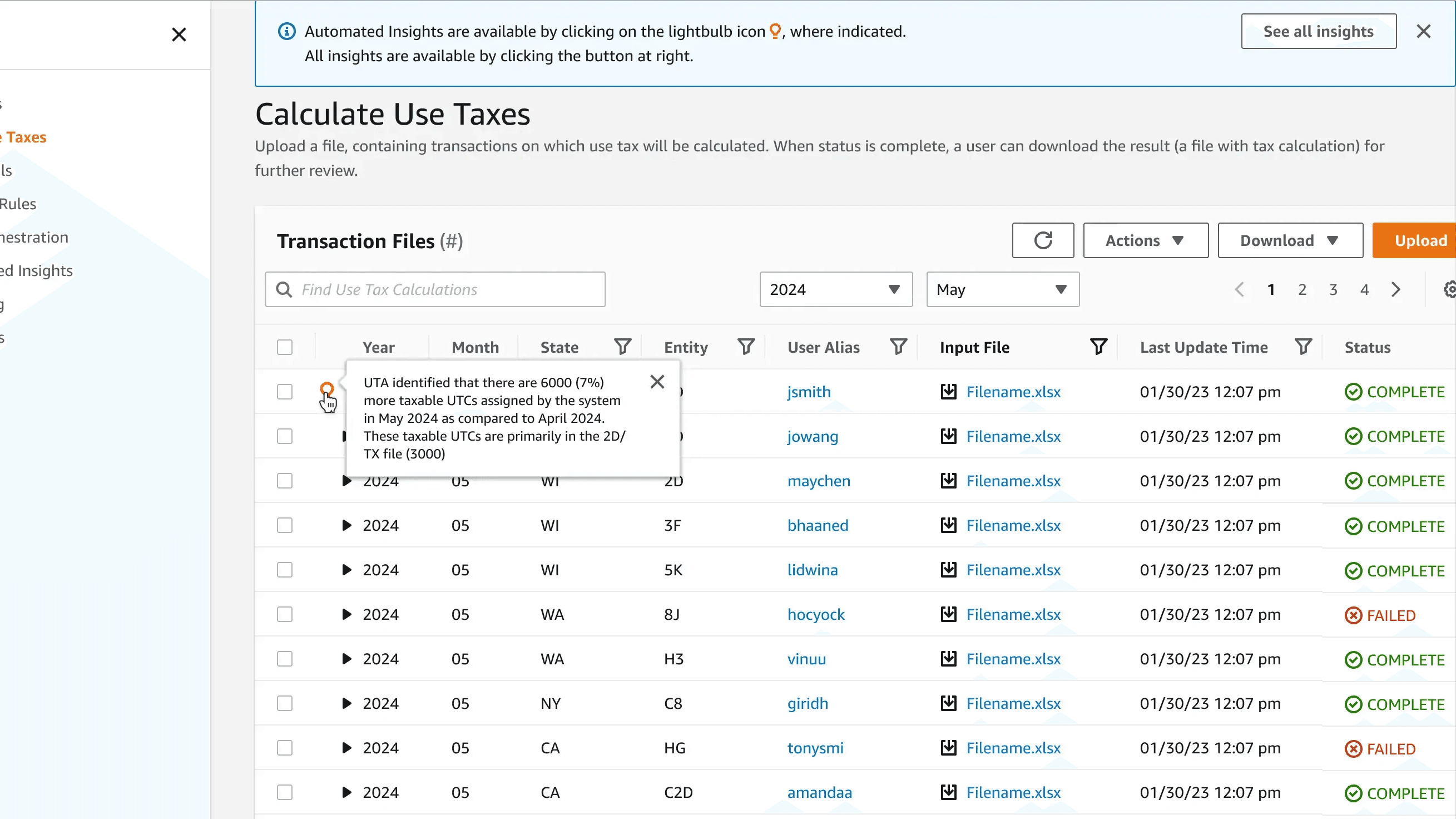Expand the bhaaned 3F row
This screenshot has height=819, width=1456.
[346, 525]
